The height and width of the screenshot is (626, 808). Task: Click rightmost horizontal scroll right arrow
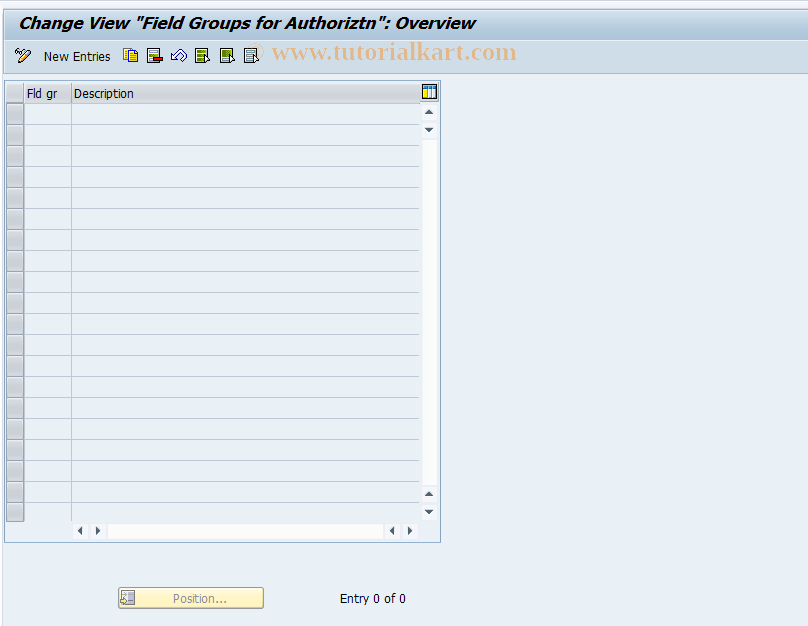tap(410, 531)
